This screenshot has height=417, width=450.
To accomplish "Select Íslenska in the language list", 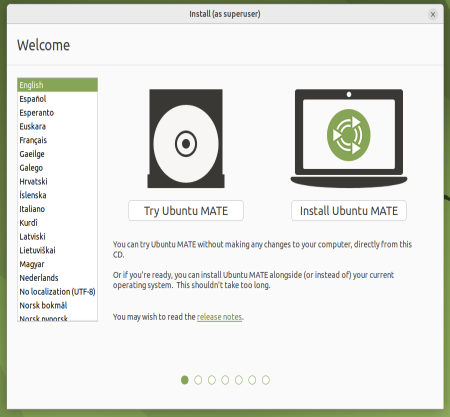I will (x=57, y=195).
